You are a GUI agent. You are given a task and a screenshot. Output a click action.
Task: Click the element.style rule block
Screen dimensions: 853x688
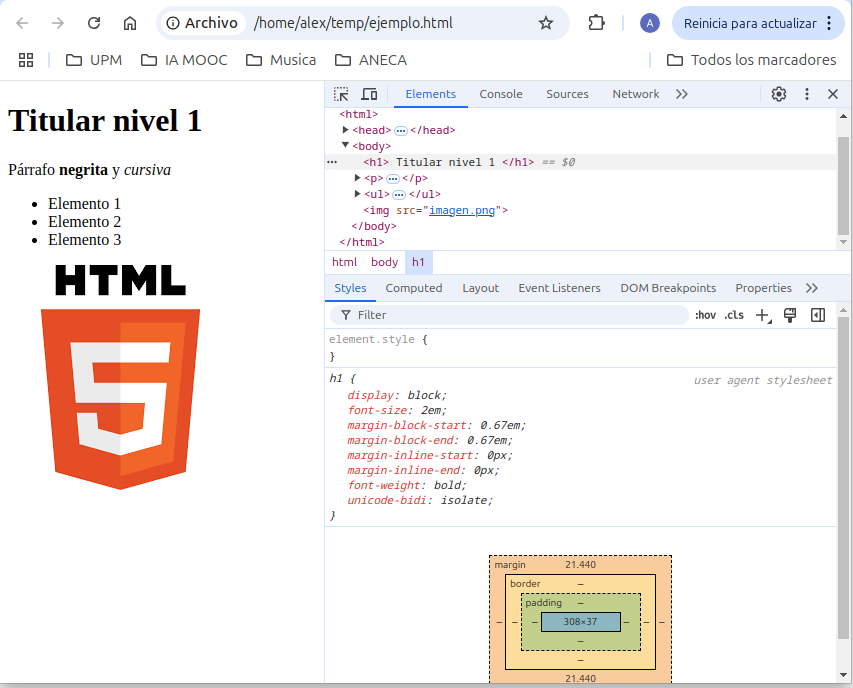(x=580, y=348)
